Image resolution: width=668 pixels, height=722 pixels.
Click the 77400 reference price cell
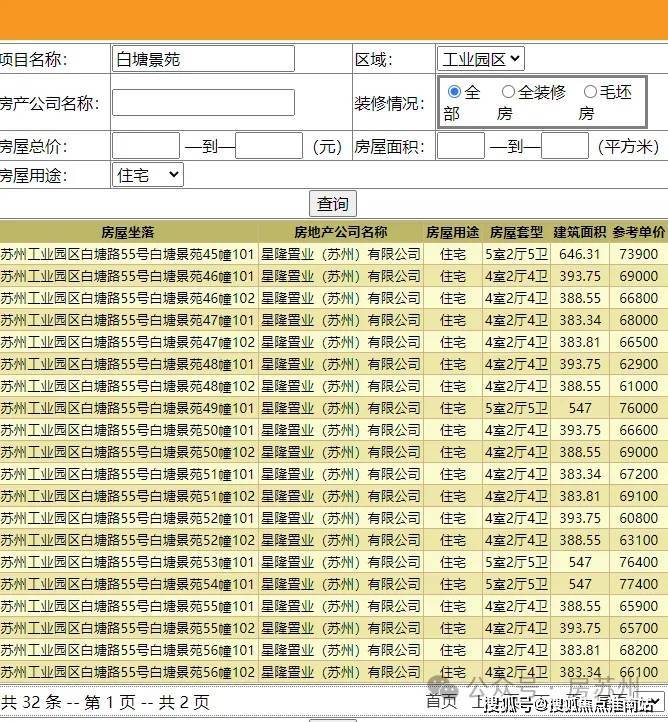pos(639,584)
